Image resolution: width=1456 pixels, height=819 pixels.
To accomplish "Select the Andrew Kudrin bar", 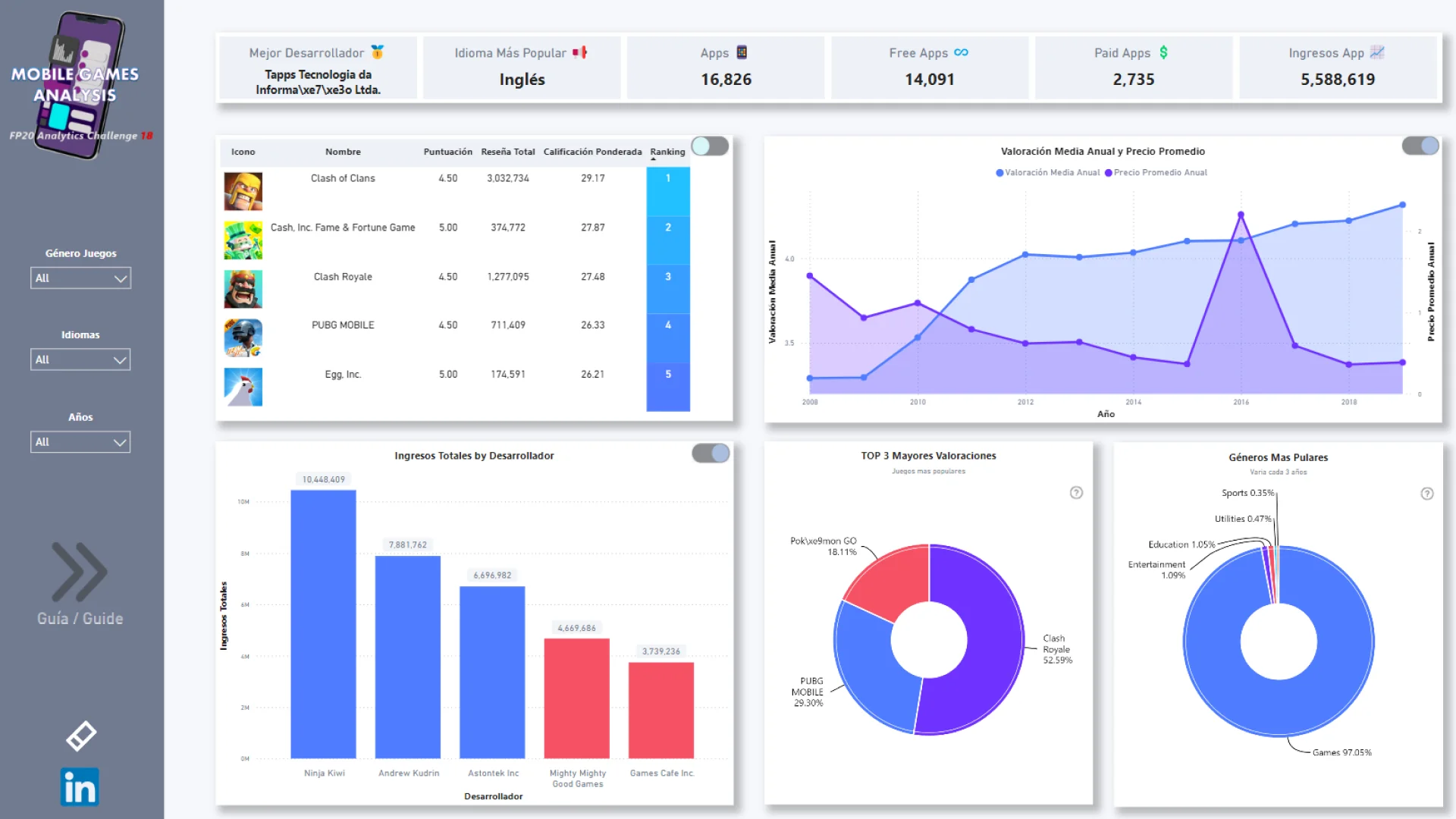I will [x=408, y=657].
